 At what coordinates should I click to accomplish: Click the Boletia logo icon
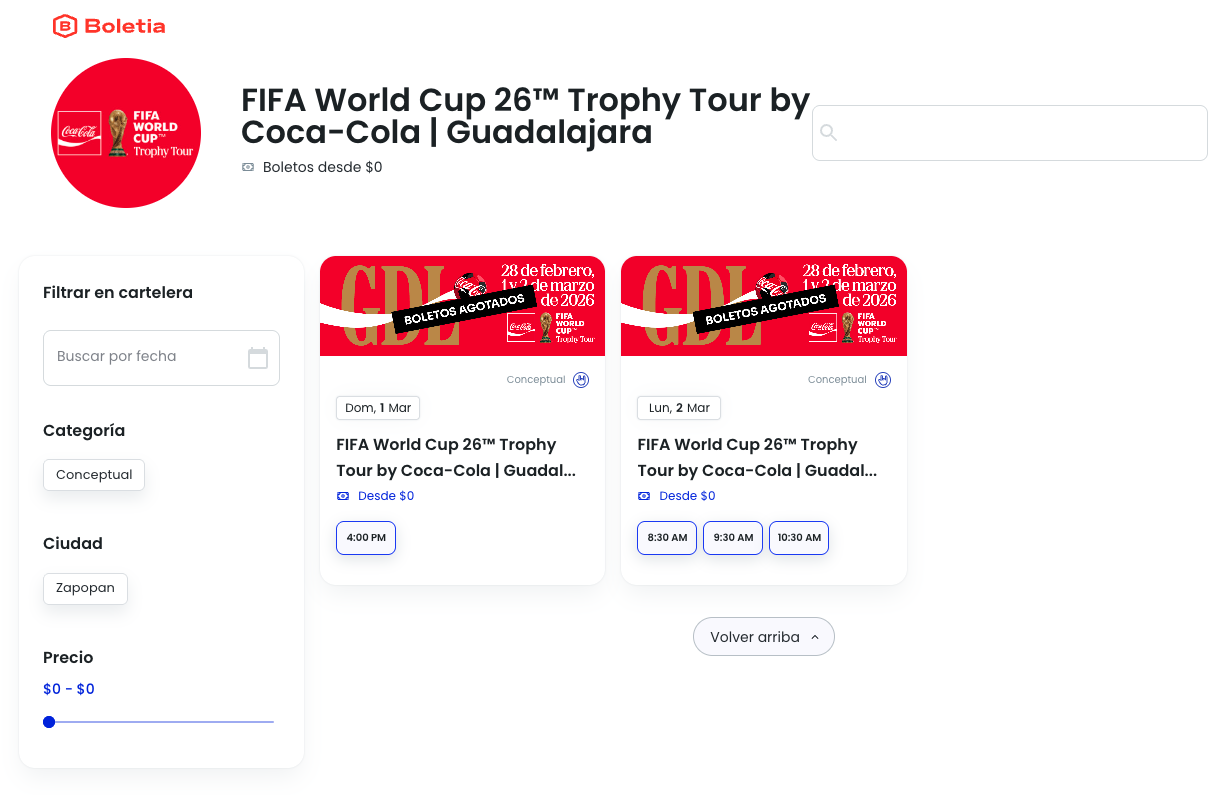coord(65,27)
